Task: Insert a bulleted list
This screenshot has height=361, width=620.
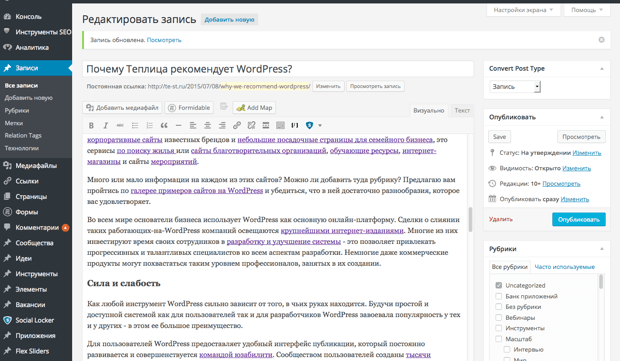Action: point(135,125)
